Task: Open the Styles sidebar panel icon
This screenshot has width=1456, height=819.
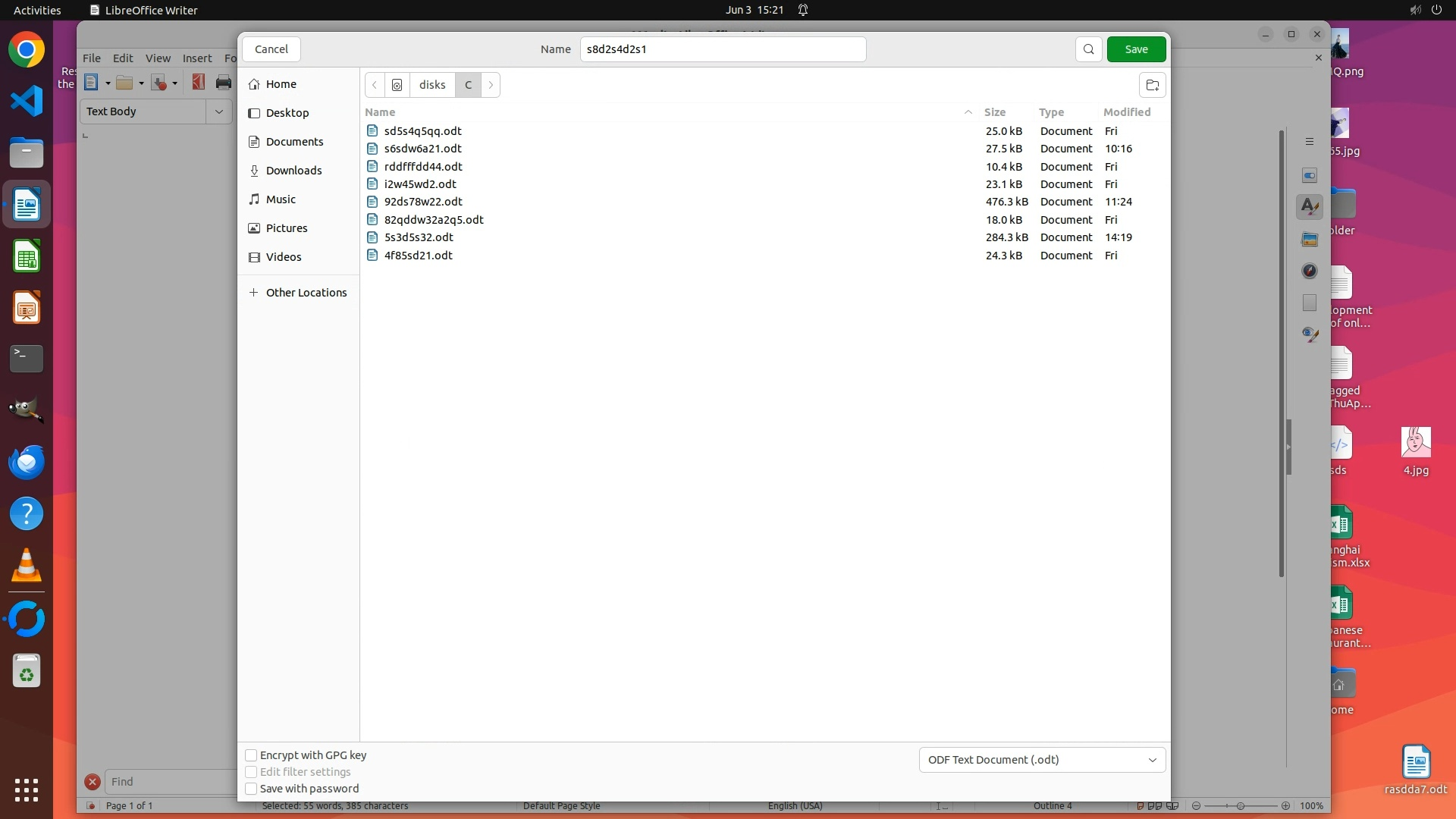Action: pyautogui.click(x=1310, y=206)
